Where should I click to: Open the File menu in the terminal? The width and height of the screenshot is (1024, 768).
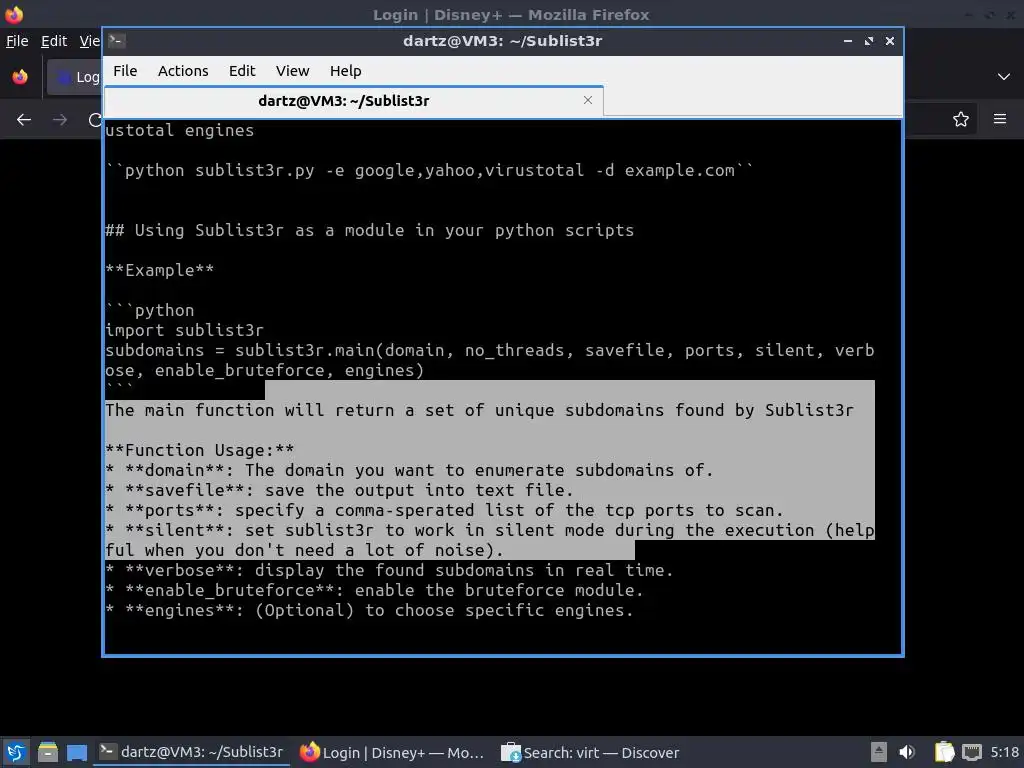pos(125,71)
